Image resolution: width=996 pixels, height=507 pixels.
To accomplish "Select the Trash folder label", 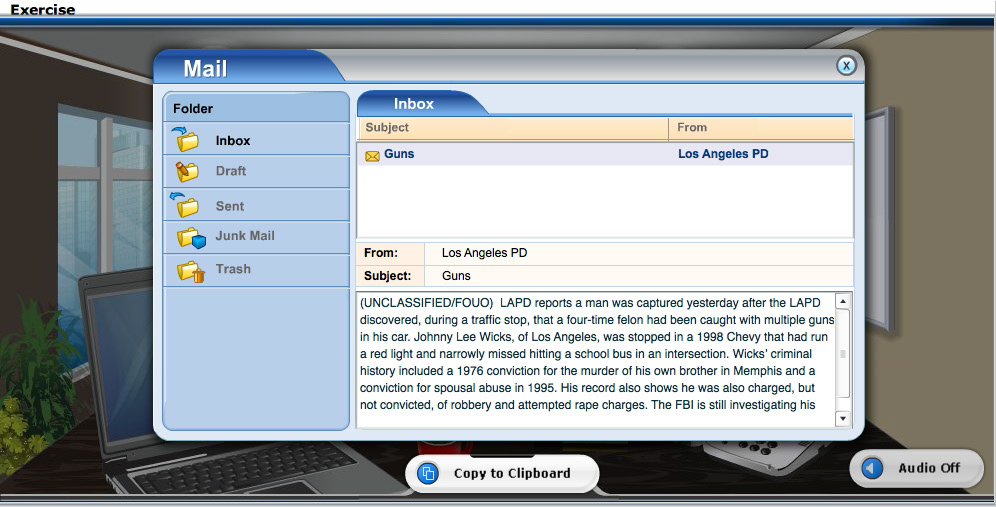I will pyautogui.click(x=233, y=269).
